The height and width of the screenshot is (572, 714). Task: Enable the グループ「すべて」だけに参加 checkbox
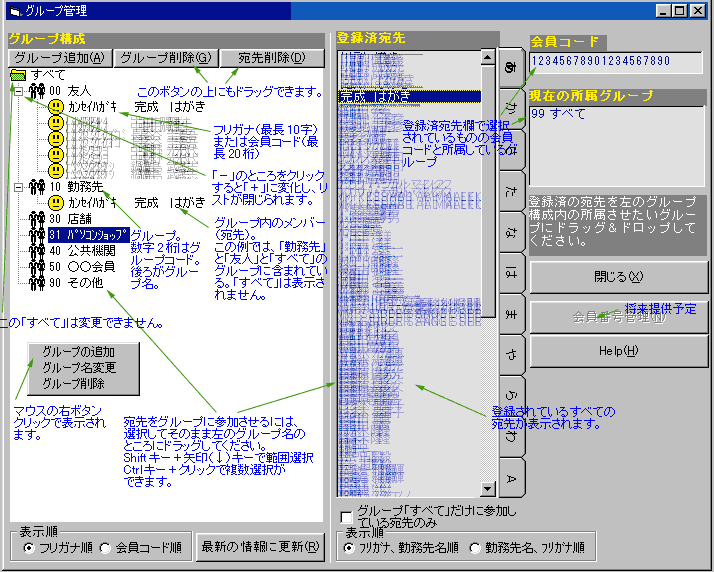[347, 516]
